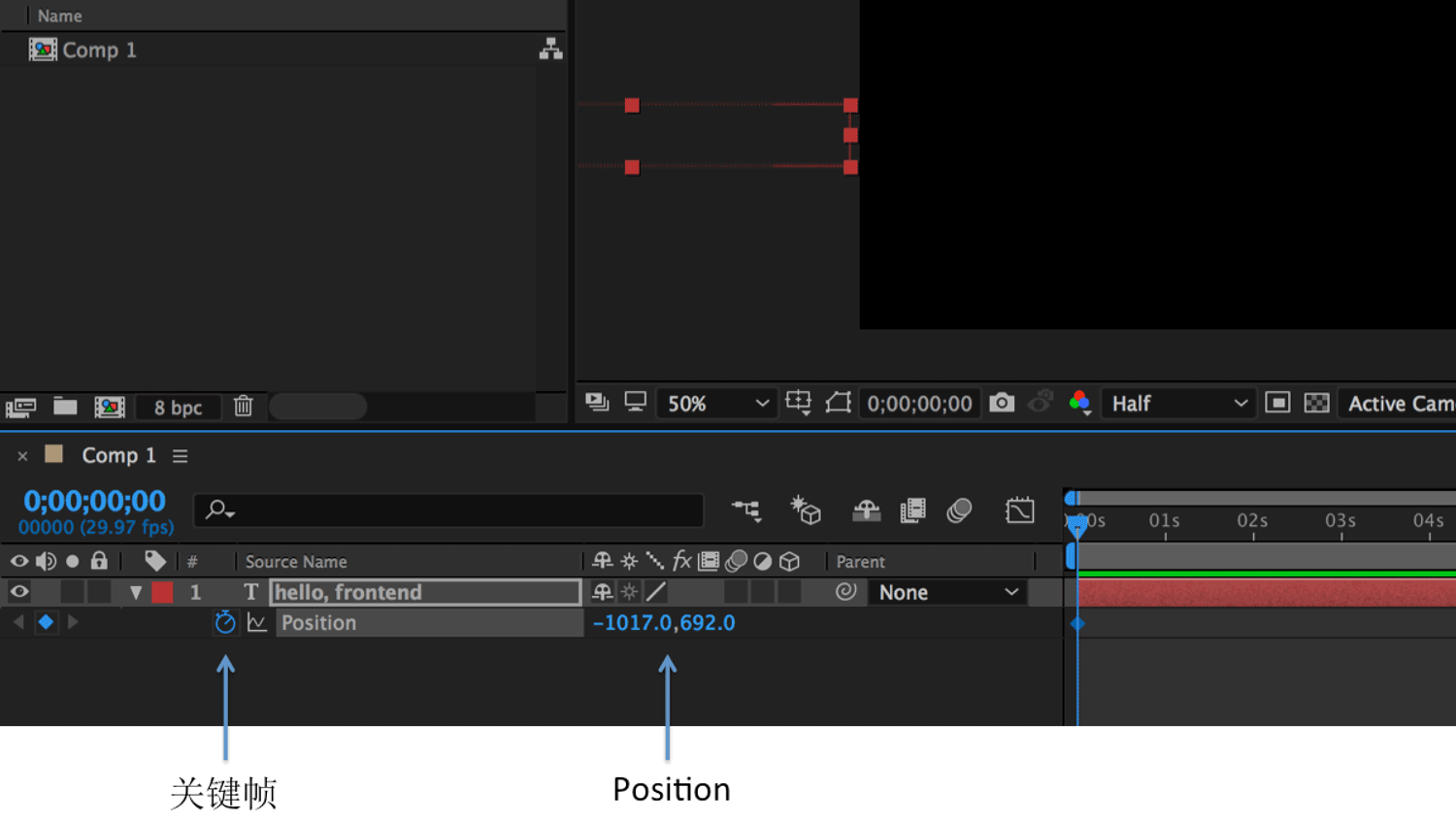Viewport: 1456px width, 822px height.
Task: Open the flowchart view icon beside Comp 1
Action: click(x=550, y=49)
